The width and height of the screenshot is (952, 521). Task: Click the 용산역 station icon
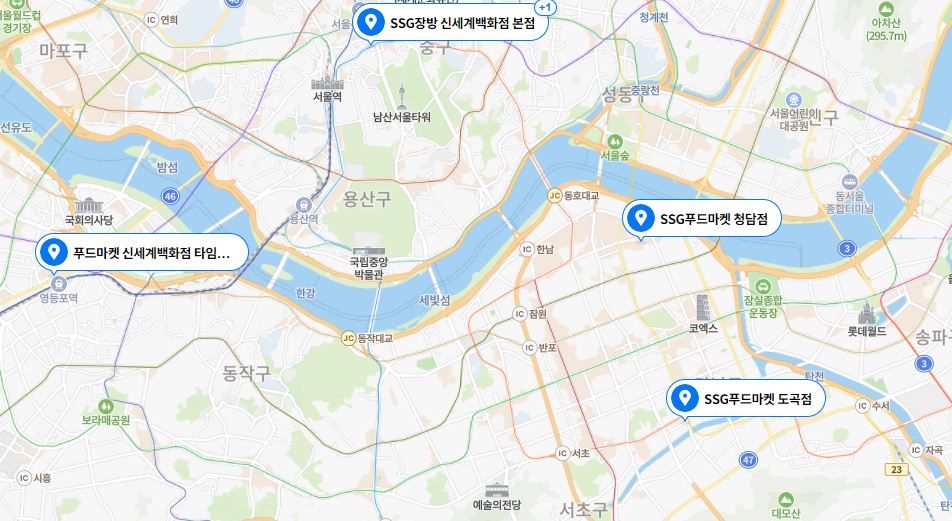coord(304,205)
